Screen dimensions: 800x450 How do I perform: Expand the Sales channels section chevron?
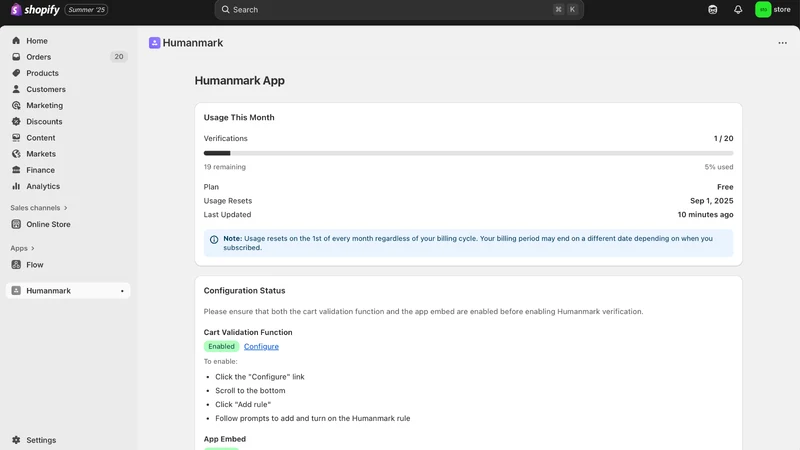[65, 208]
